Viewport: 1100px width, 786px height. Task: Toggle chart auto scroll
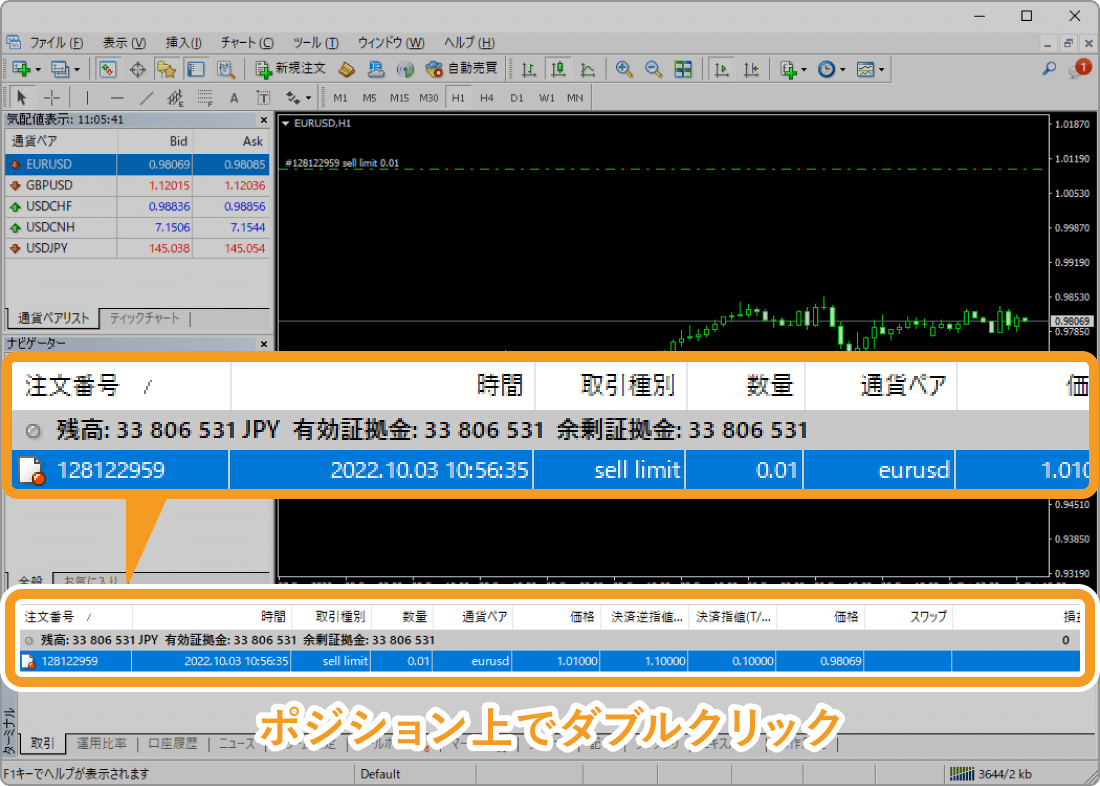click(721, 69)
